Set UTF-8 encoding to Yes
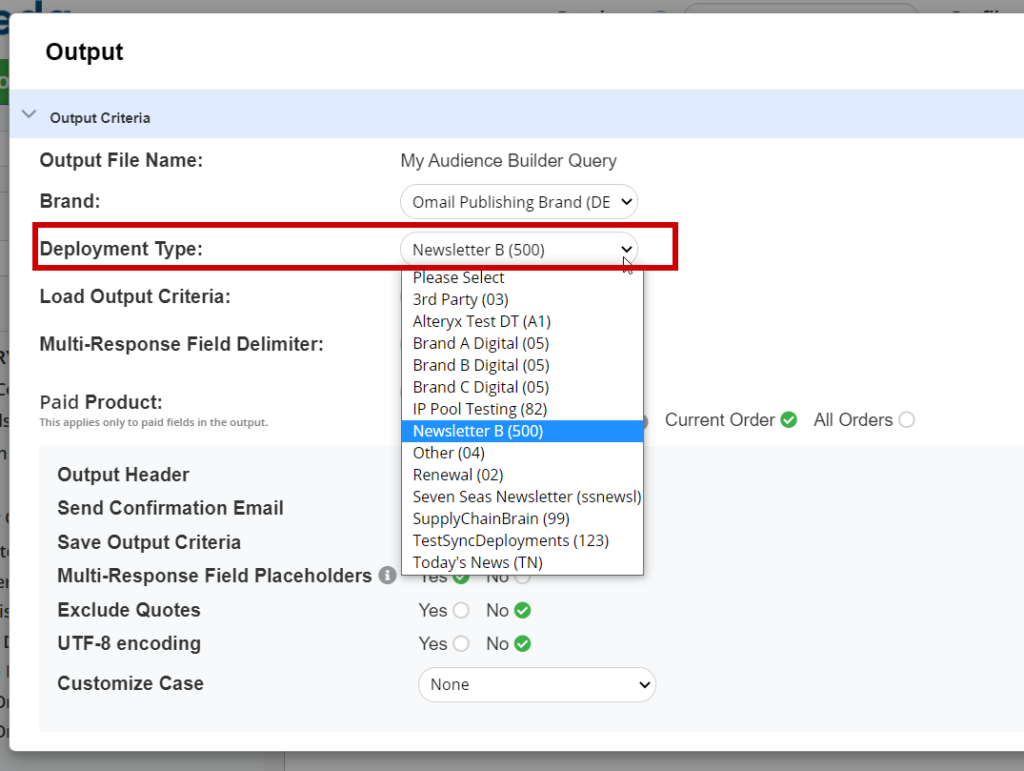The width and height of the screenshot is (1024, 771). pyautogui.click(x=460, y=644)
